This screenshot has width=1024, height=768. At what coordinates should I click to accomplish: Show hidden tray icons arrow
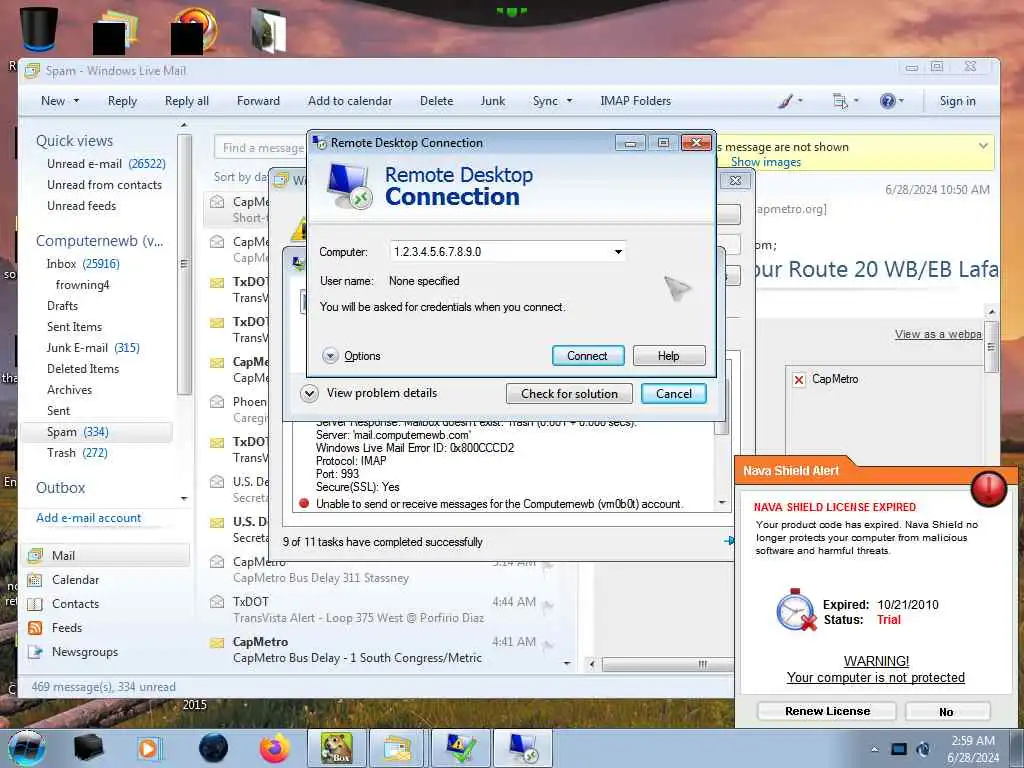(874, 749)
